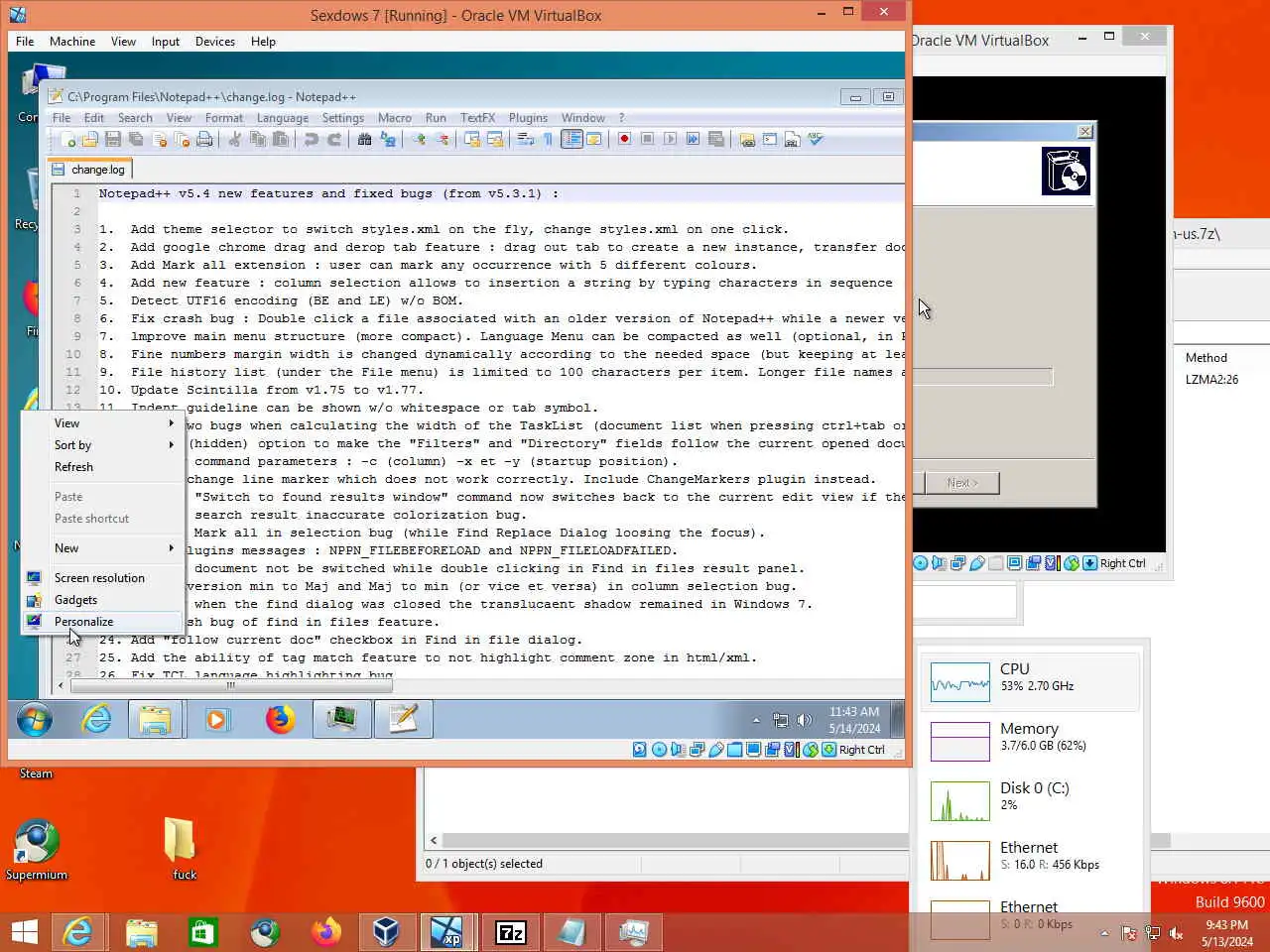Close the background installer dialog
The image size is (1270, 952).
pyautogui.click(x=1085, y=131)
